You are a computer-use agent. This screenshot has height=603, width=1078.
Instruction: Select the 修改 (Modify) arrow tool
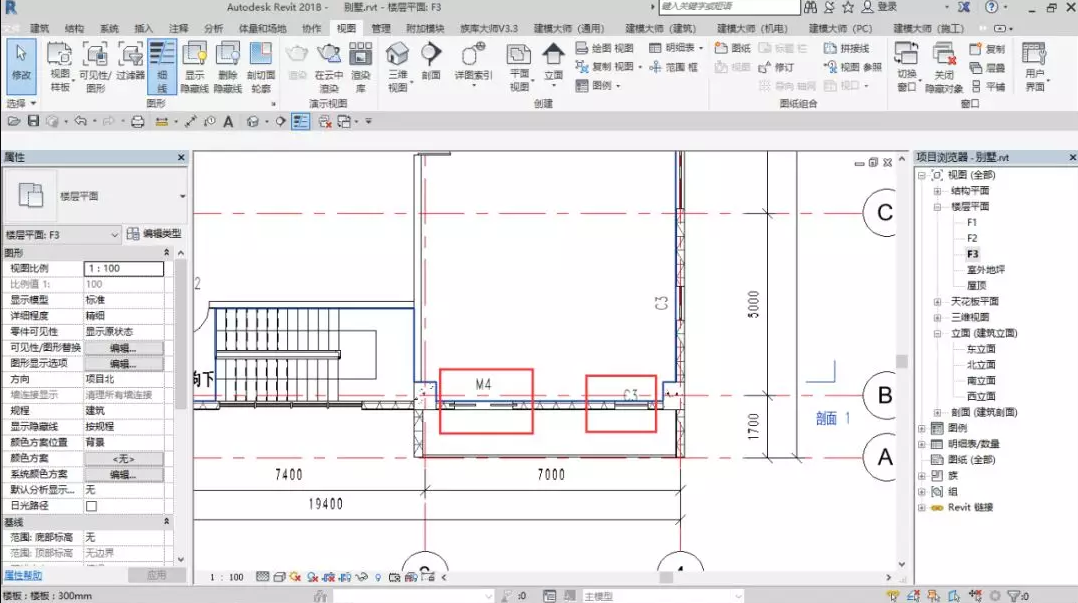(x=20, y=62)
